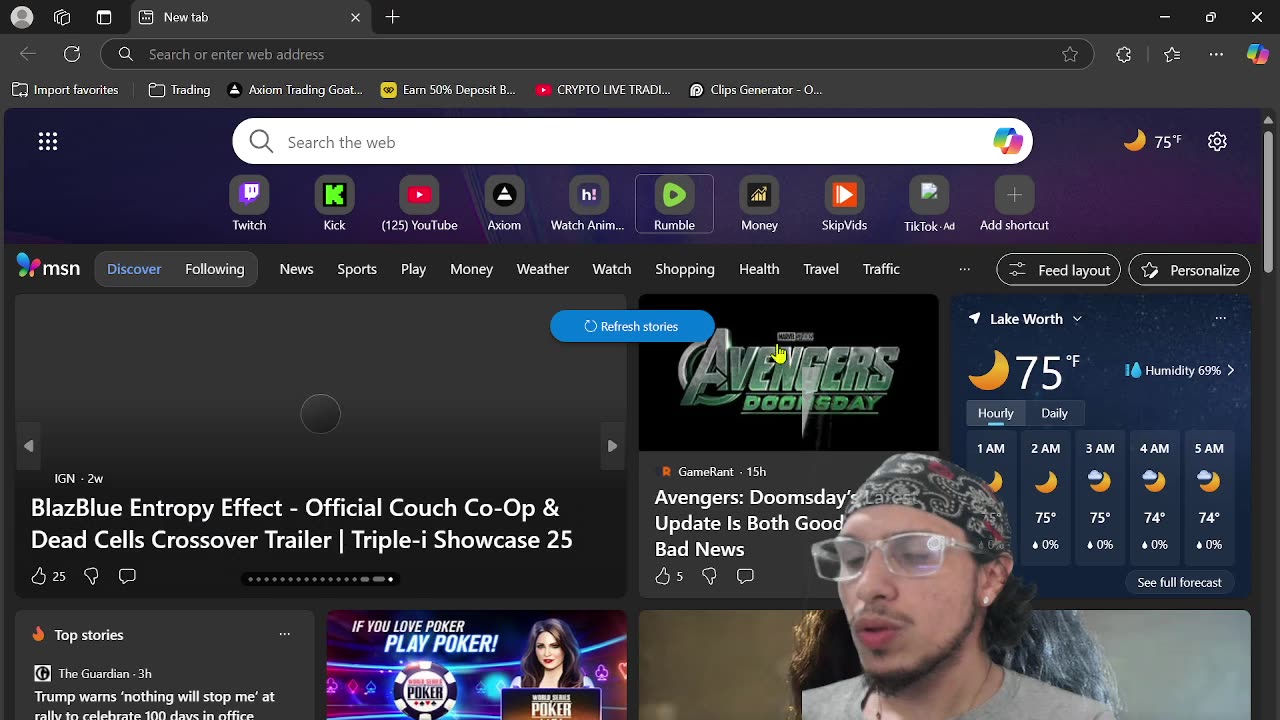The height and width of the screenshot is (720, 1280).
Task: Add this page to favorites star
Action: (x=1070, y=54)
